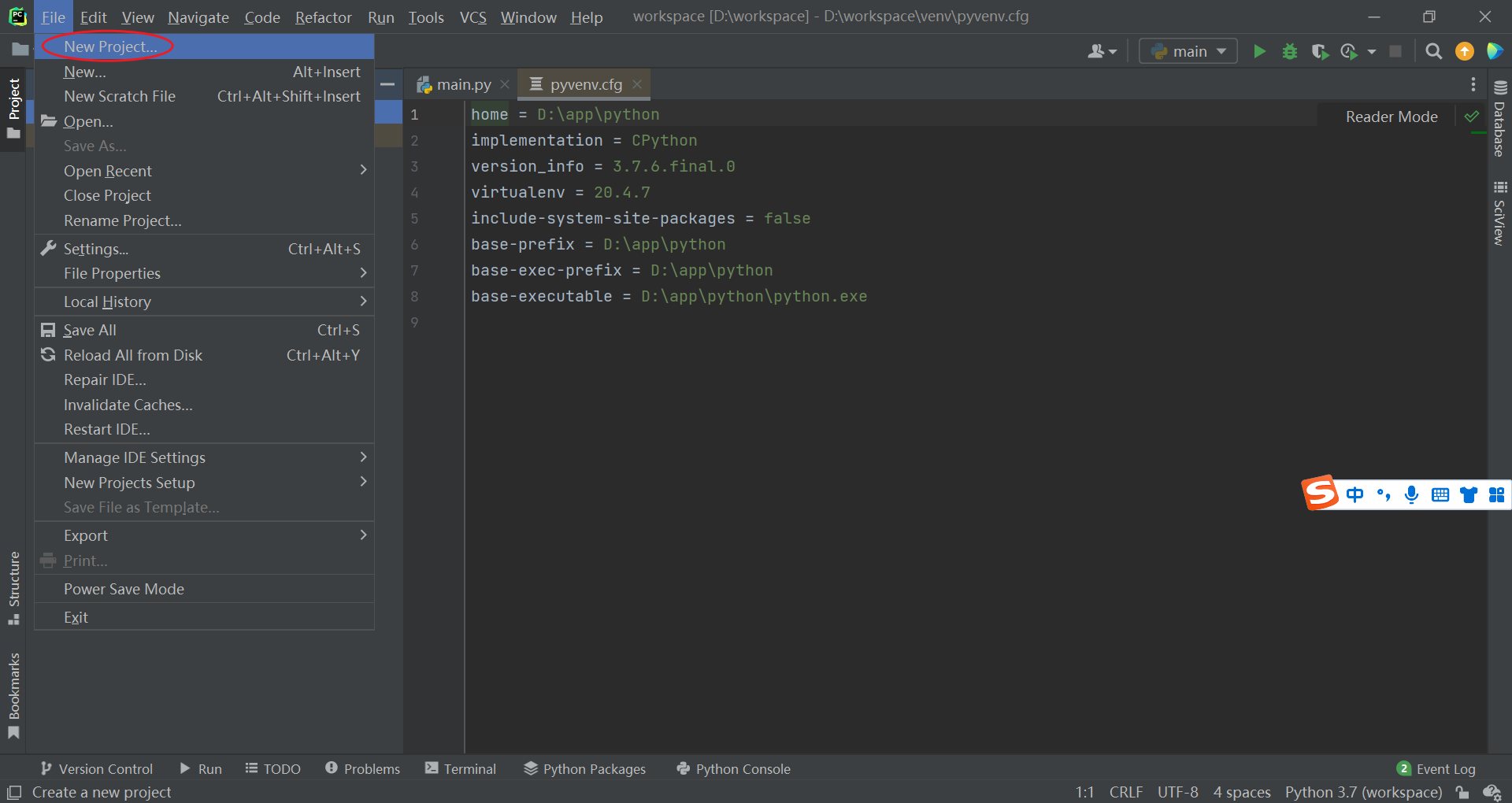1512x803 pixels.
Task: Open the Run tool window
Action: click(201, 769)
